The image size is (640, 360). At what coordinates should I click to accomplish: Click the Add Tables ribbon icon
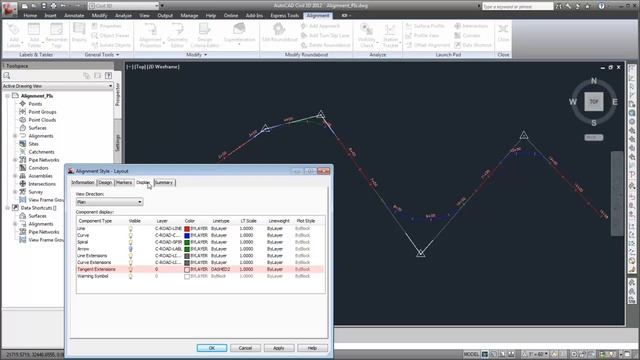34,35
